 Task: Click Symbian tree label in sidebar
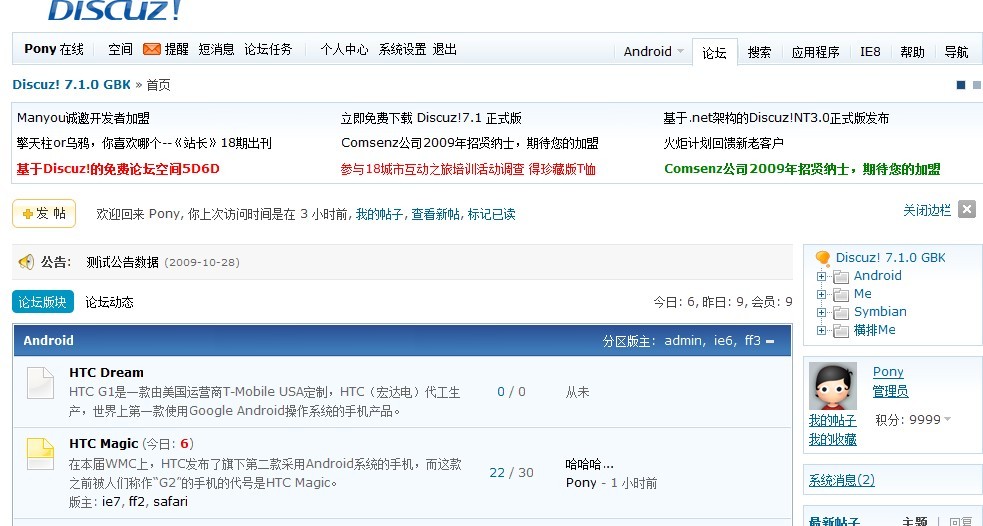pos(880,312)
